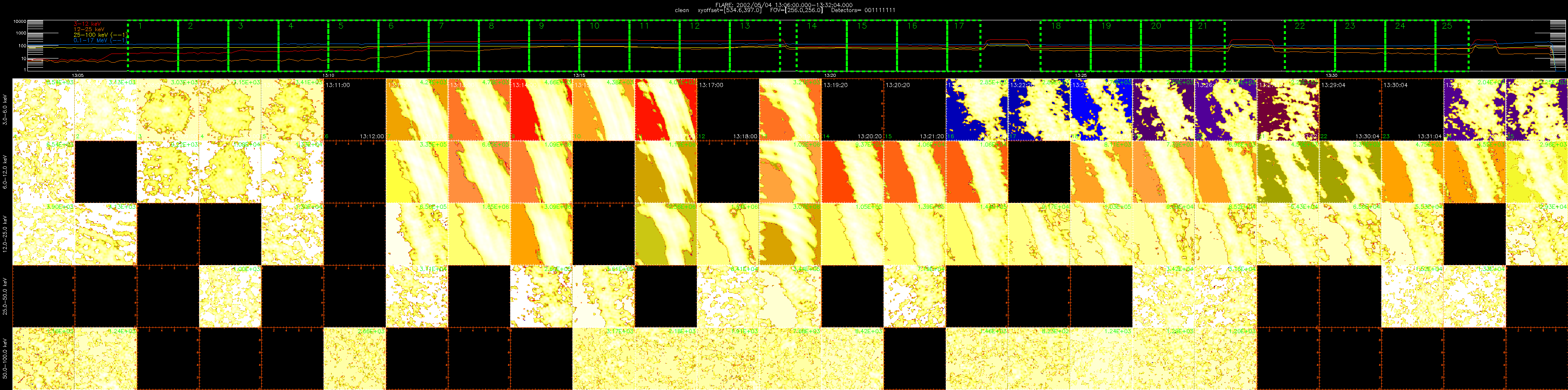Select time interval box 23 in light curve
The image size is (1568, 390).
click(1360, 46)
